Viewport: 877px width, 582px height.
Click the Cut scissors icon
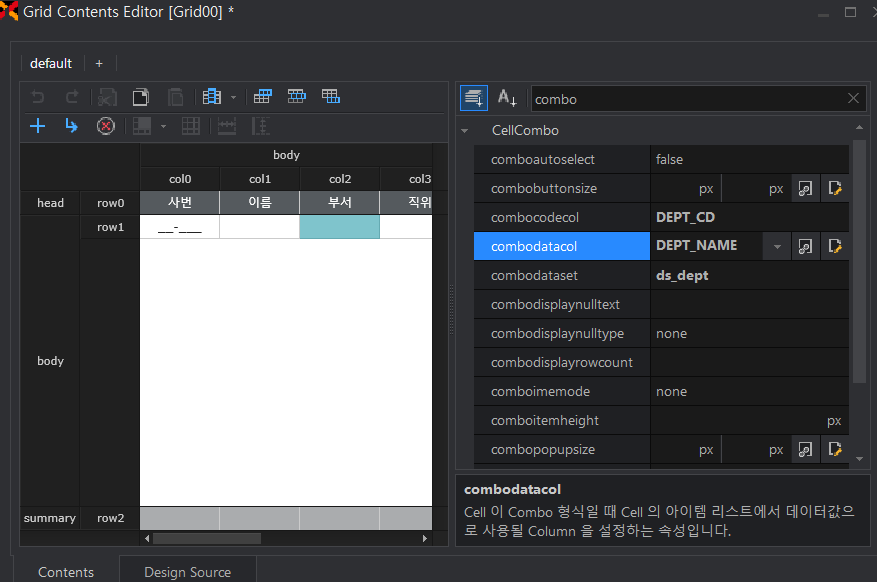107,97
